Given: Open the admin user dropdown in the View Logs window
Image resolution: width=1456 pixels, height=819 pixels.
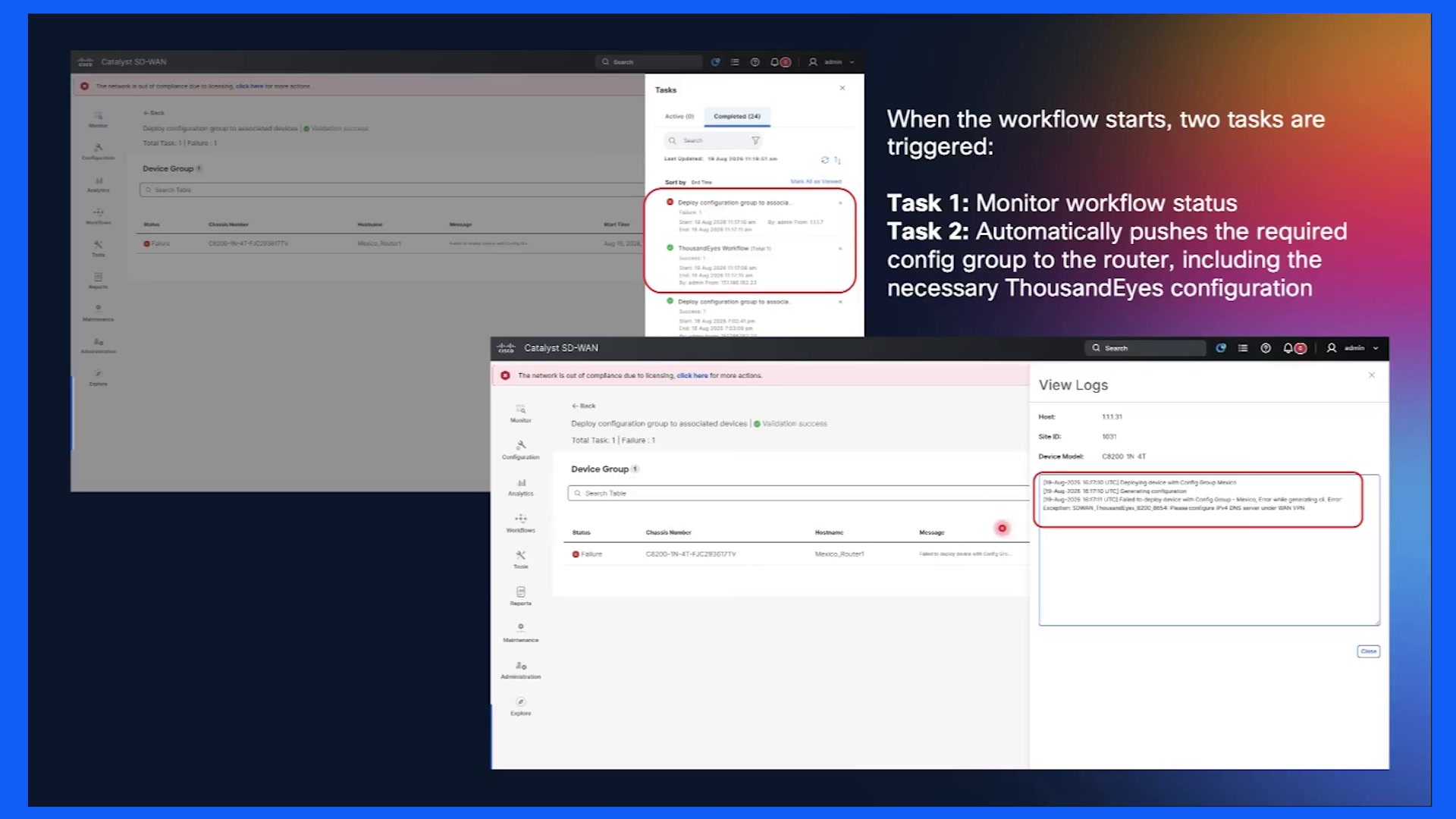Looking at the screenshot, I should [x=1354, y=348].
